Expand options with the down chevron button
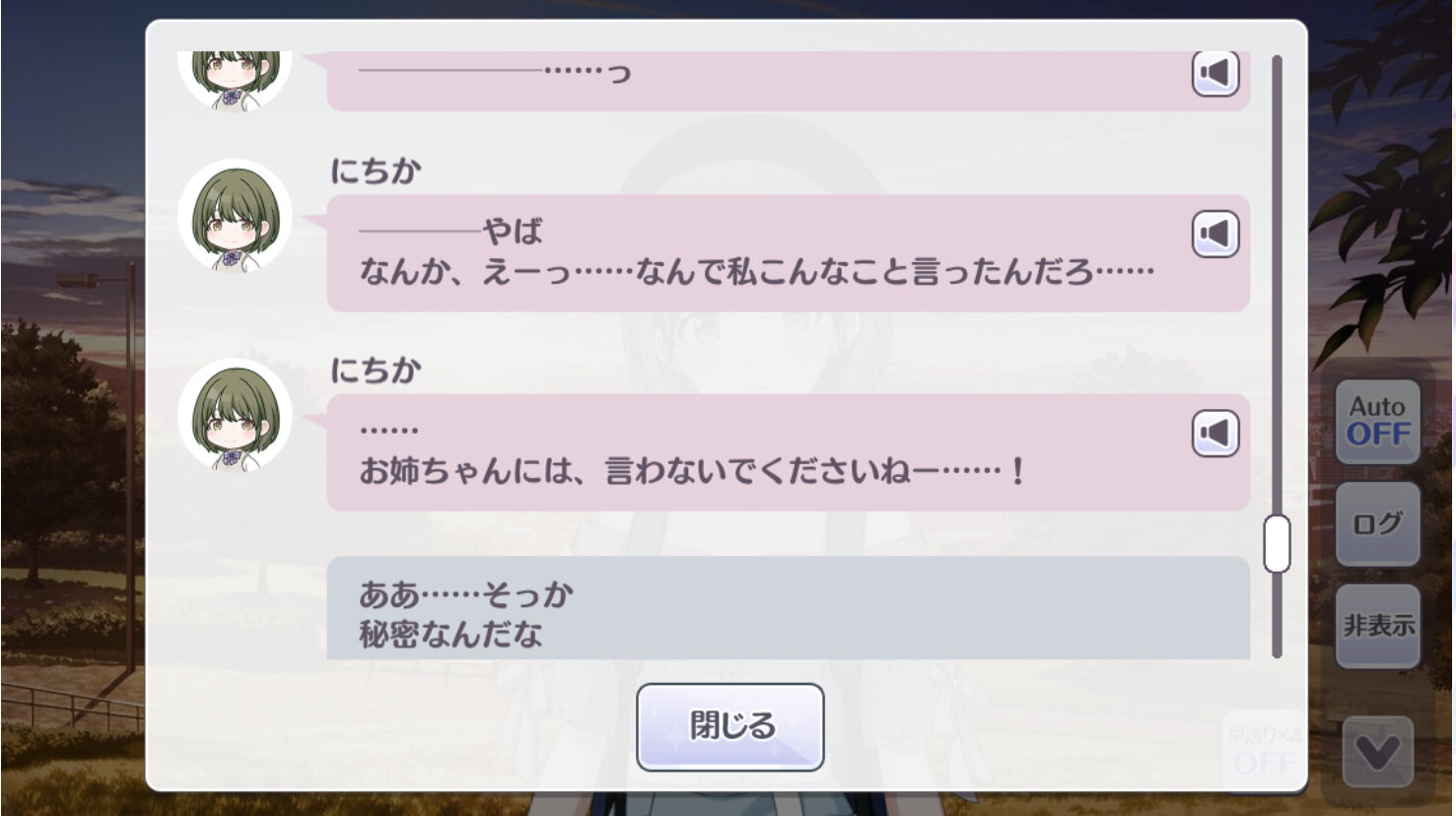The width and height of the screenshot is (1456, 816). [x=1378, y=754]
